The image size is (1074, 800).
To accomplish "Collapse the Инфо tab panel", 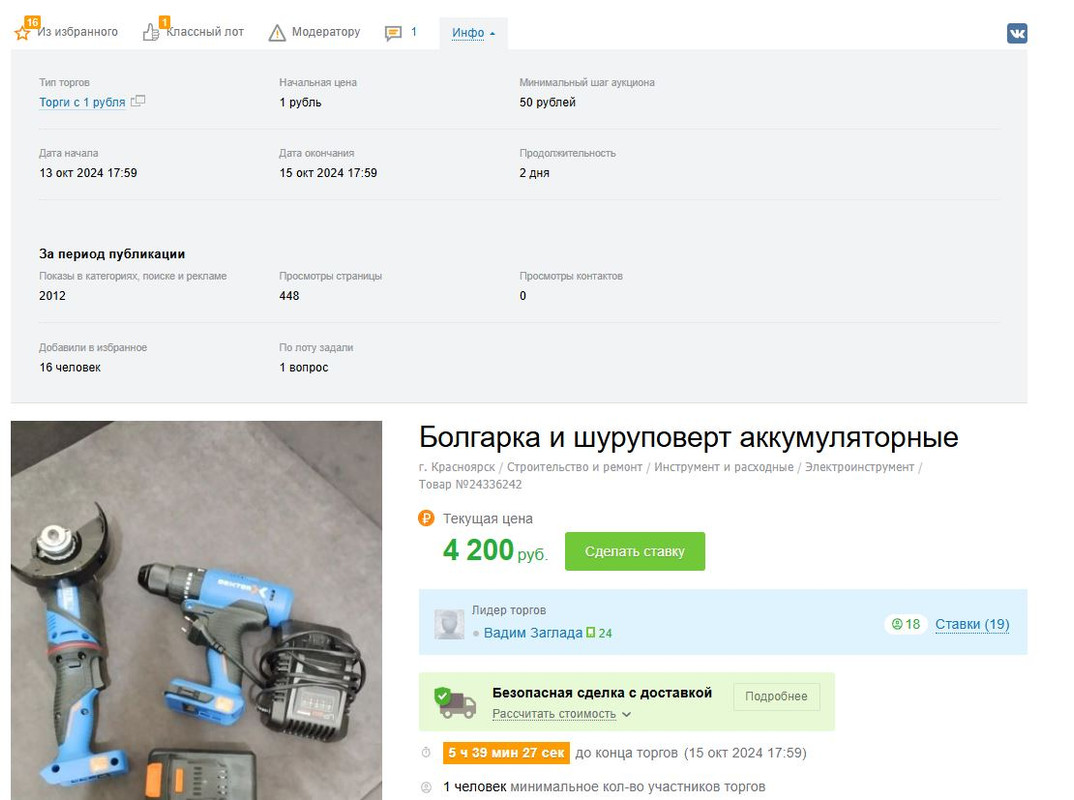I will tap(473, 33).
